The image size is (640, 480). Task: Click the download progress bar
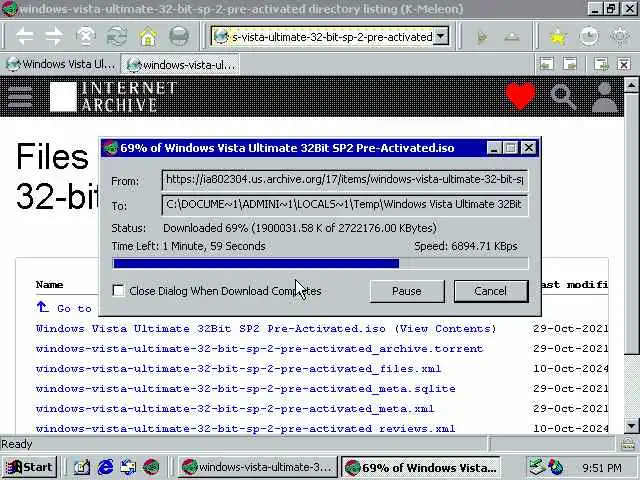click(x=320, y=263)
